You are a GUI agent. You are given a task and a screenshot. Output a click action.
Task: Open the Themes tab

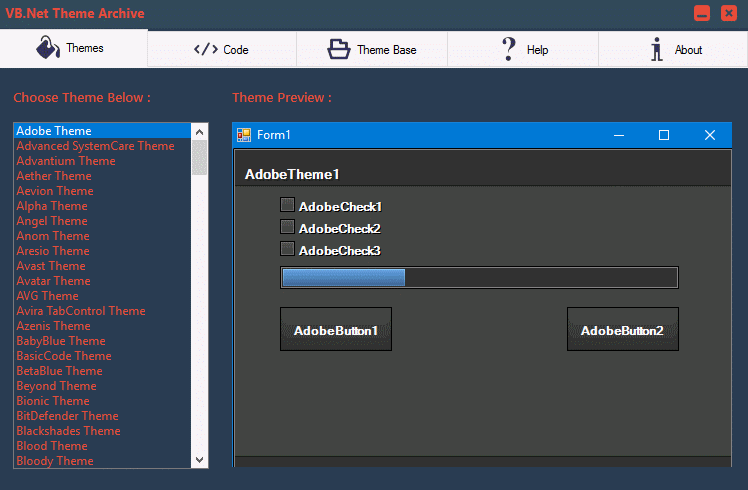[x=74, y=48]
